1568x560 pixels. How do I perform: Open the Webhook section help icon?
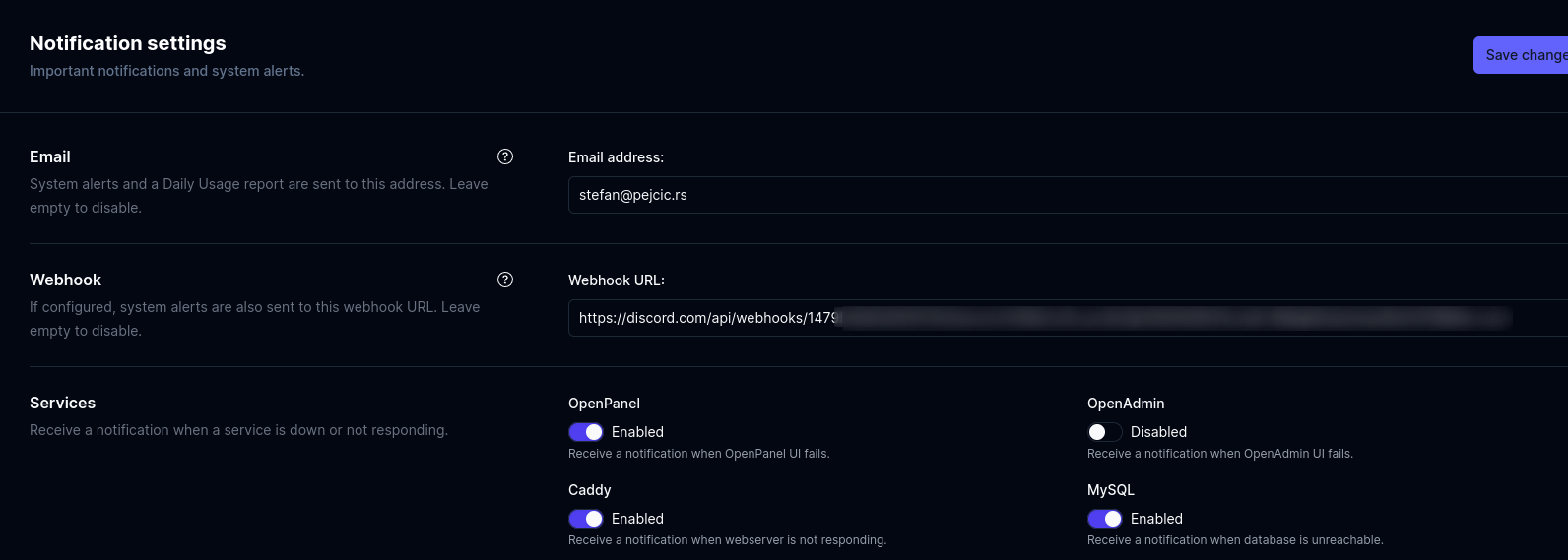point(505,280)
